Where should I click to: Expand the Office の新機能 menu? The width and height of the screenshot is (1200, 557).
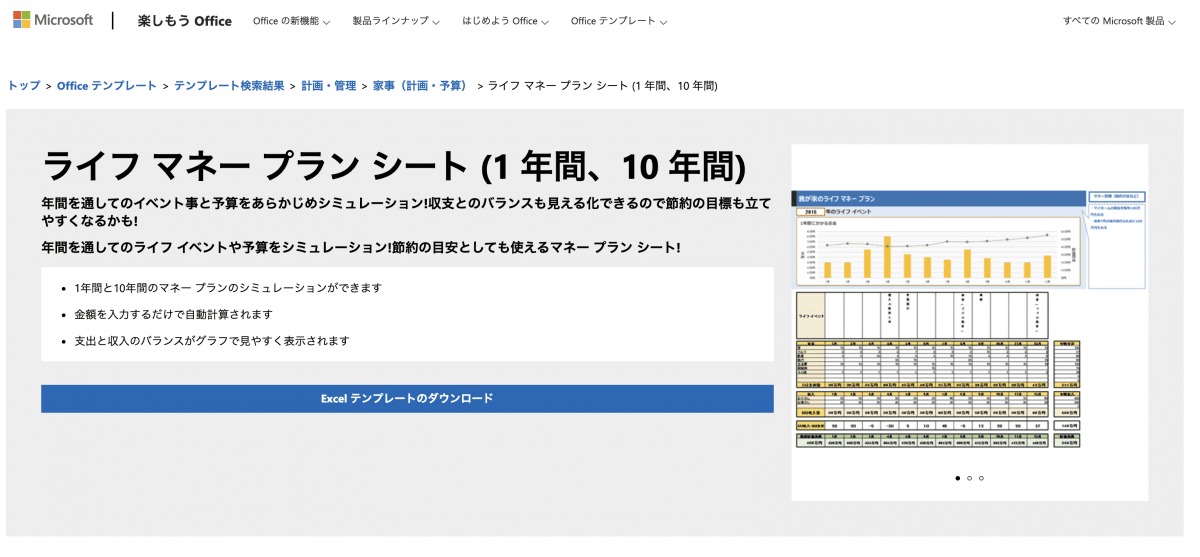[291, 21]
